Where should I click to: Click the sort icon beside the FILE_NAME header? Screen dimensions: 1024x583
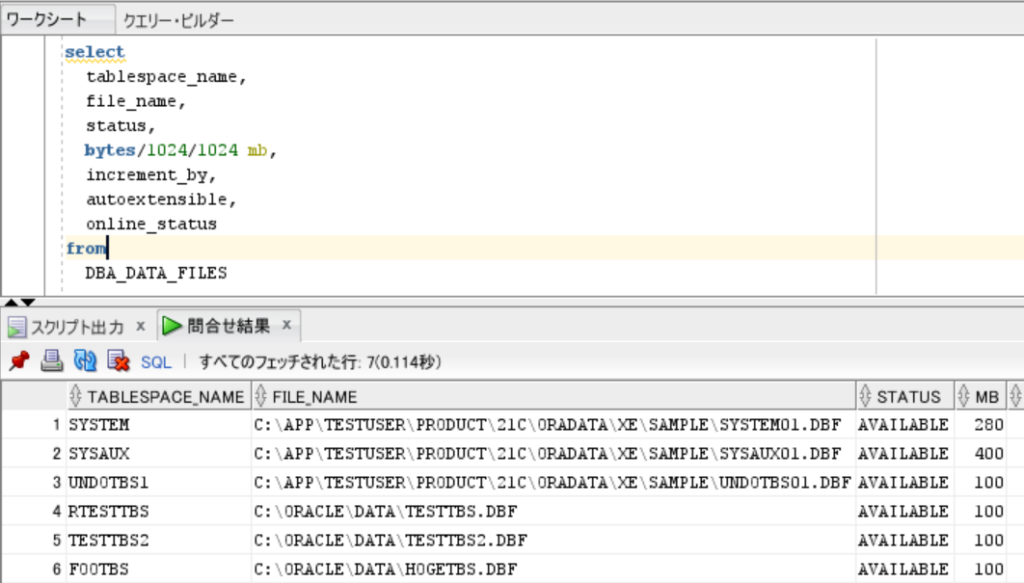click(261, 397)
